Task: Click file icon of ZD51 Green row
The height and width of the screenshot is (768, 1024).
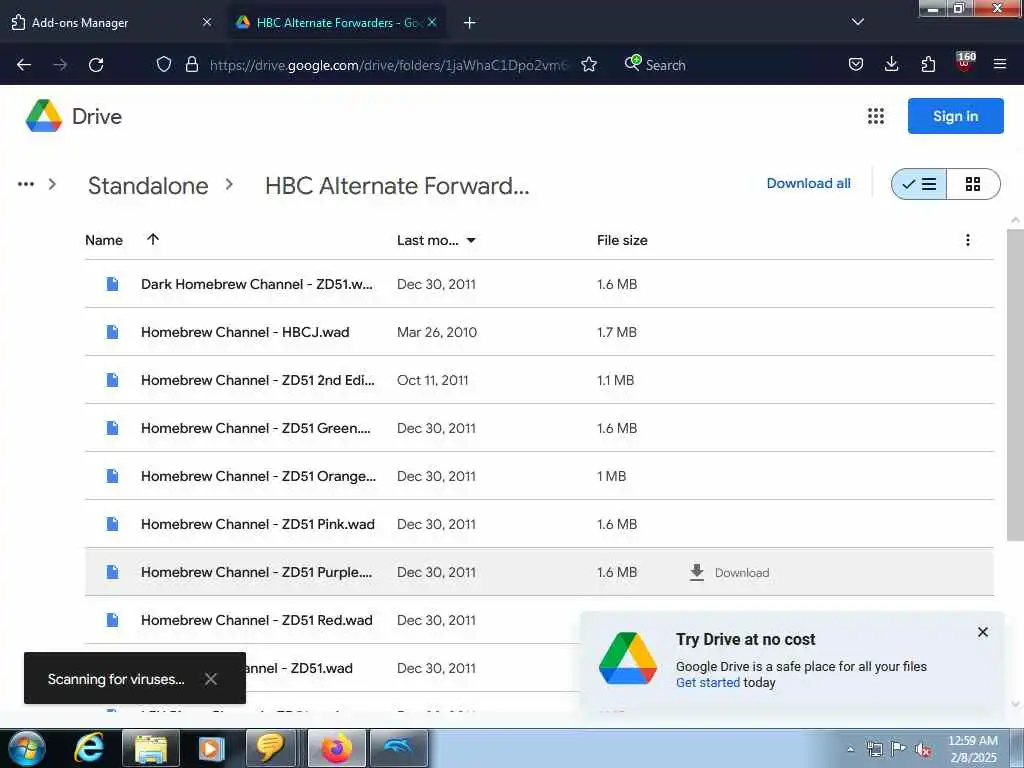Action: pos(112,428)
